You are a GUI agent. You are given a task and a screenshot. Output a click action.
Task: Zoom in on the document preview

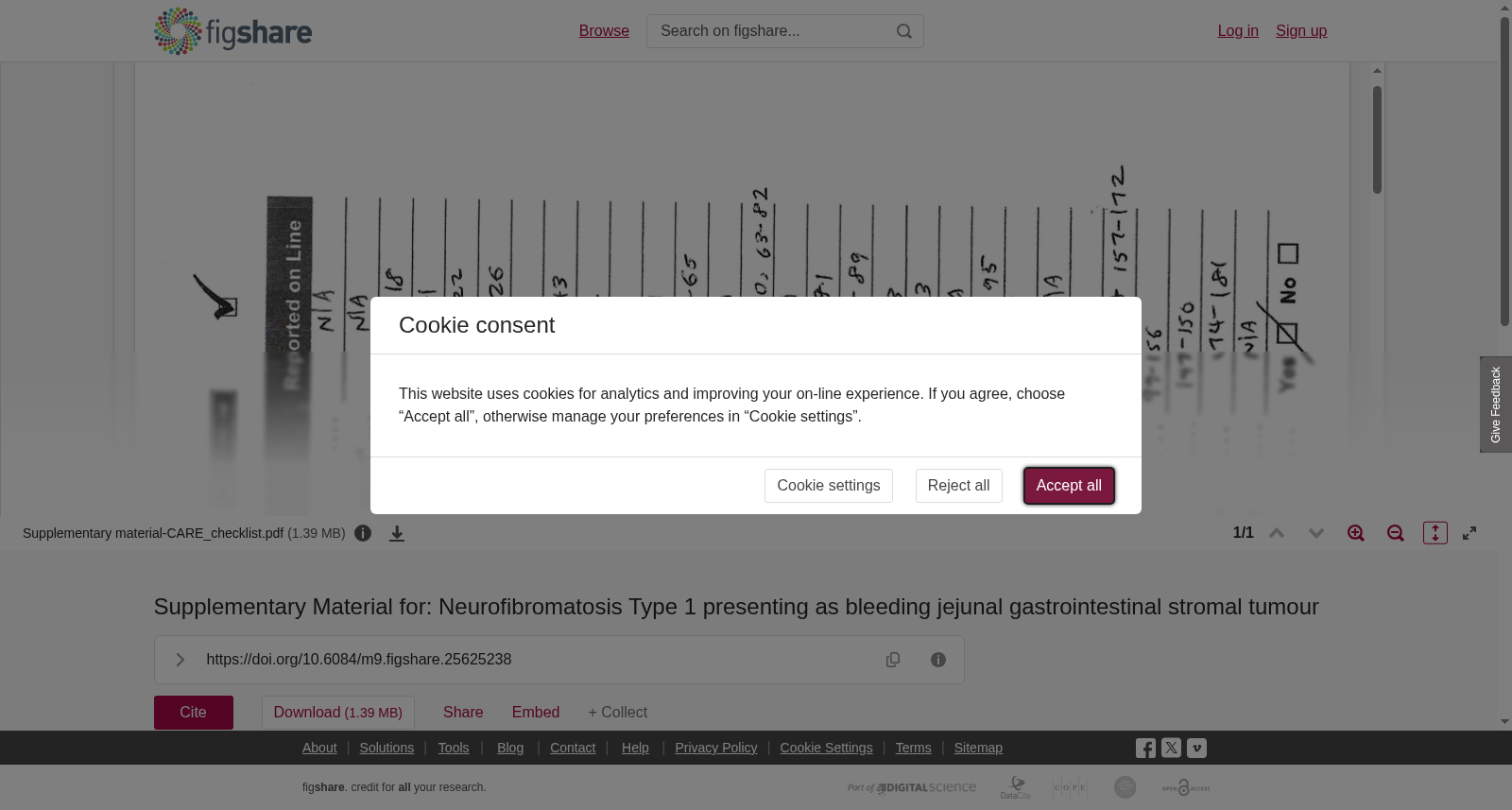(x=1356, y=533)
